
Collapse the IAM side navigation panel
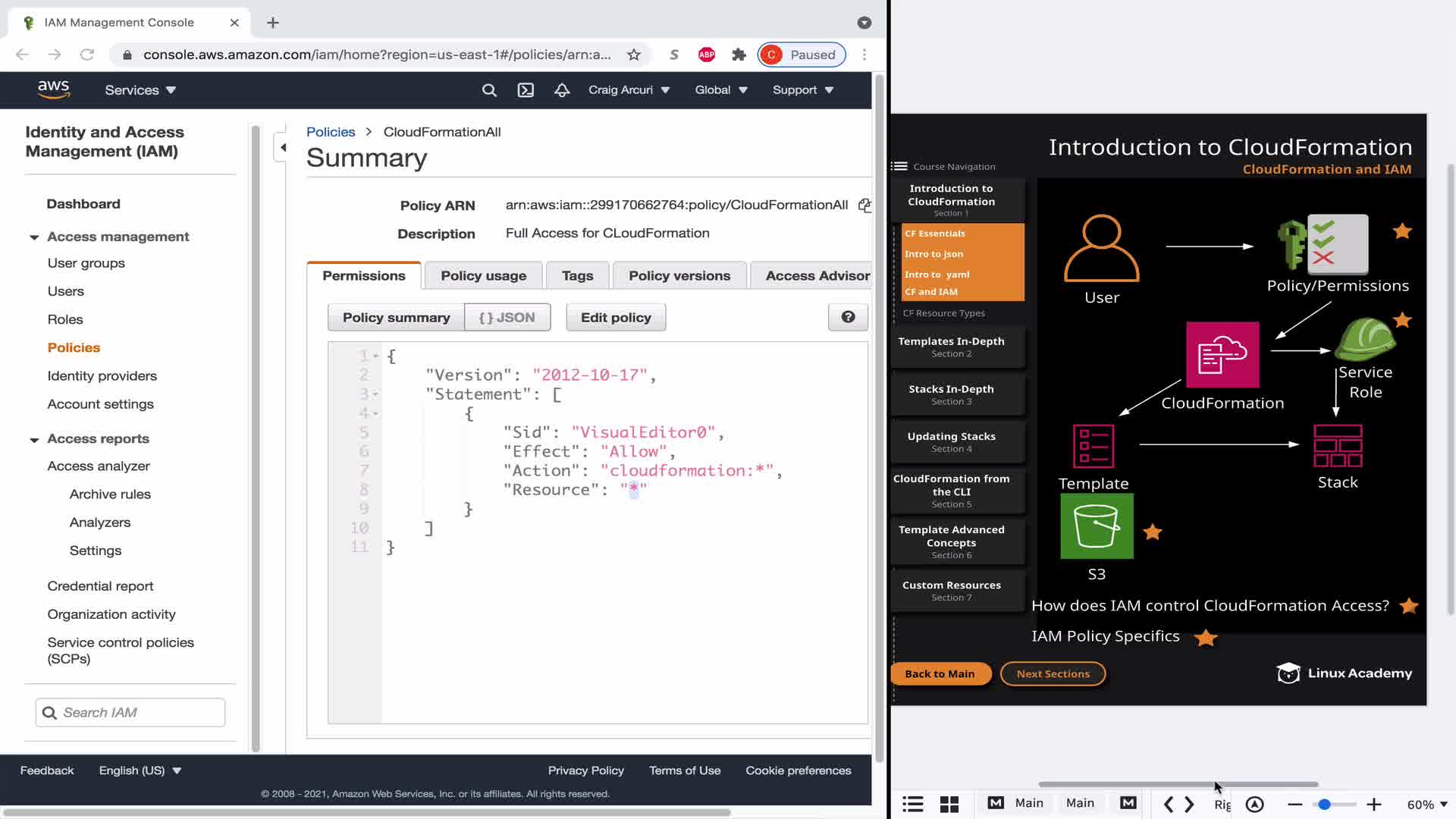tap(282, 147)
